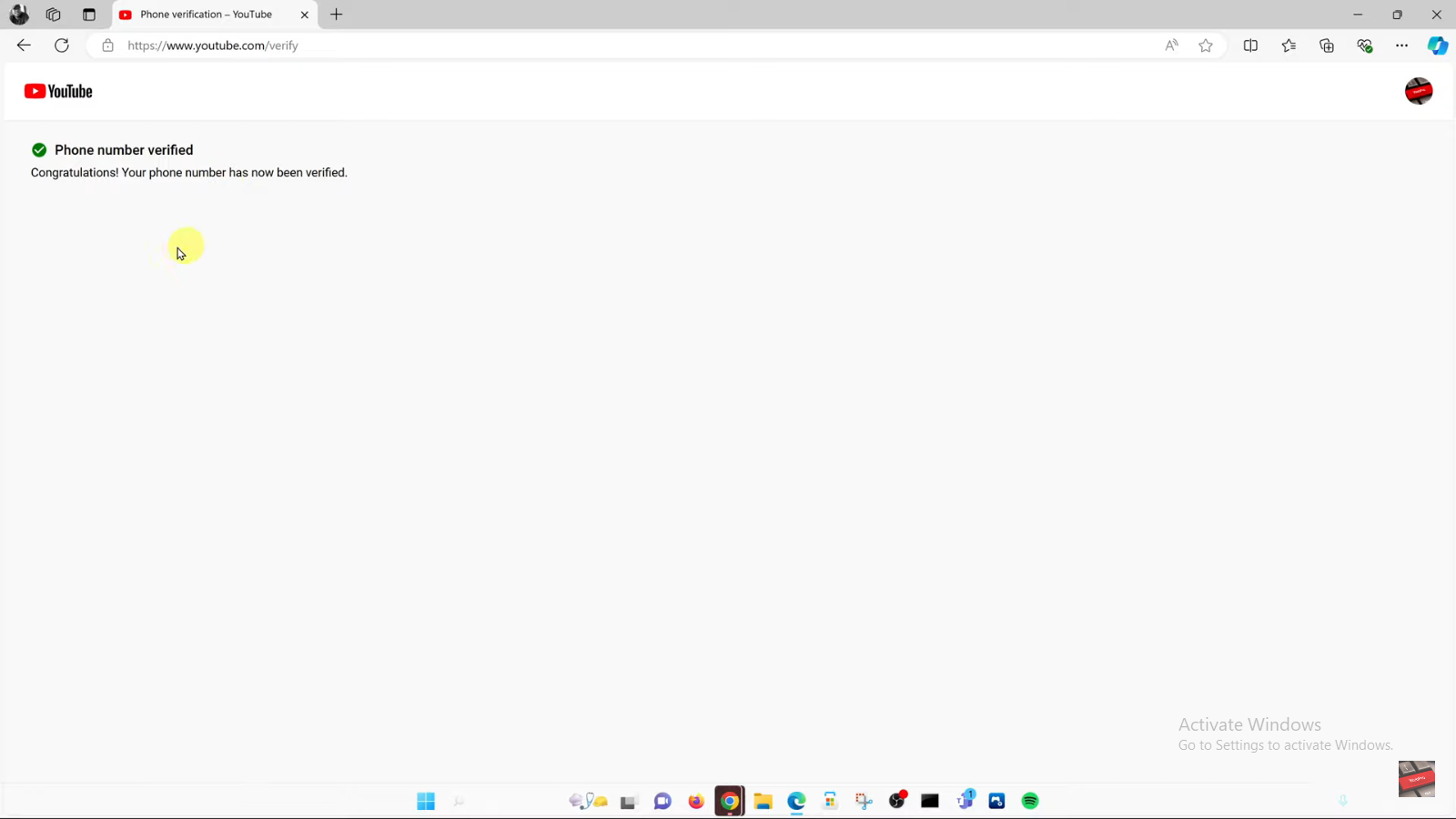1456x819 pixels.
Task: Switch to Microsoft Edge in taskbar
Action: tap(797, 801)
